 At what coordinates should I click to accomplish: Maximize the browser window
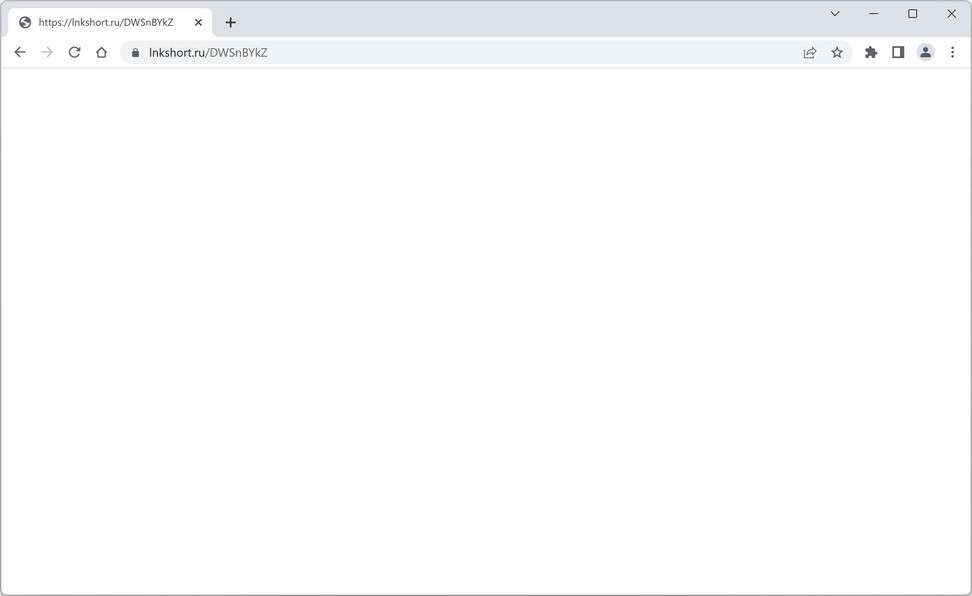912,14
